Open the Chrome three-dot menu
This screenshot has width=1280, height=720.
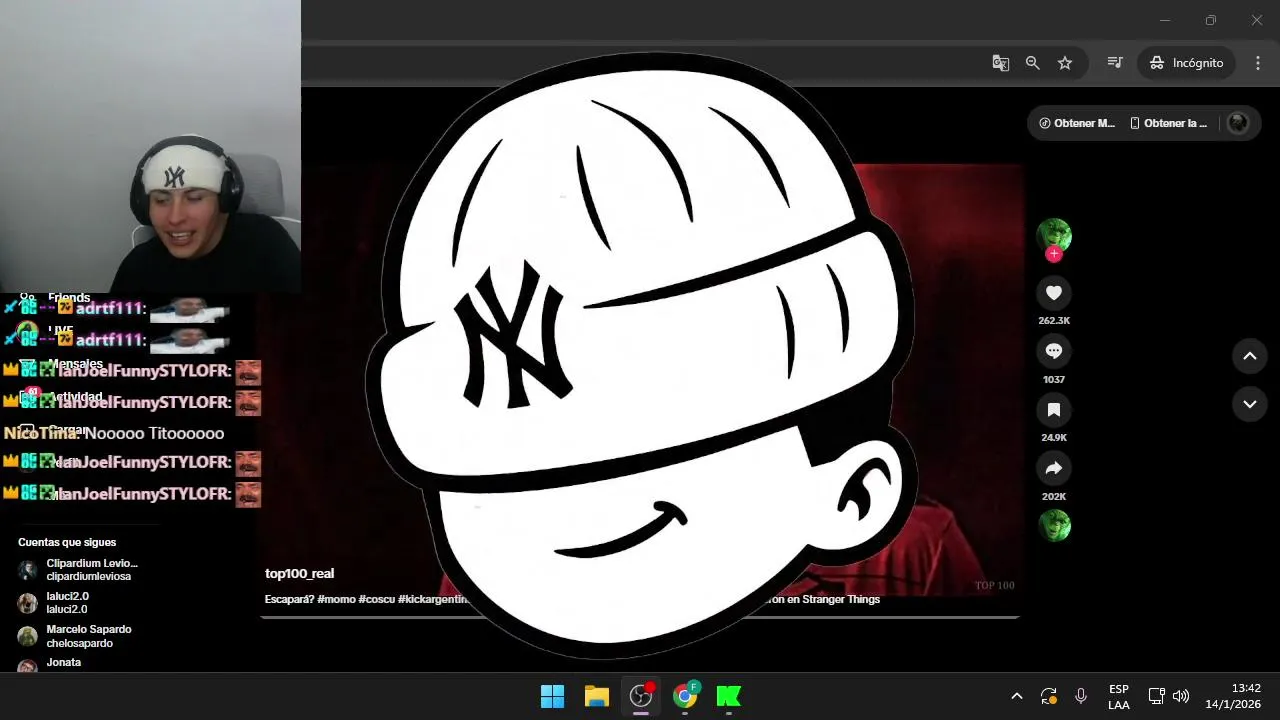(1257, 63)
